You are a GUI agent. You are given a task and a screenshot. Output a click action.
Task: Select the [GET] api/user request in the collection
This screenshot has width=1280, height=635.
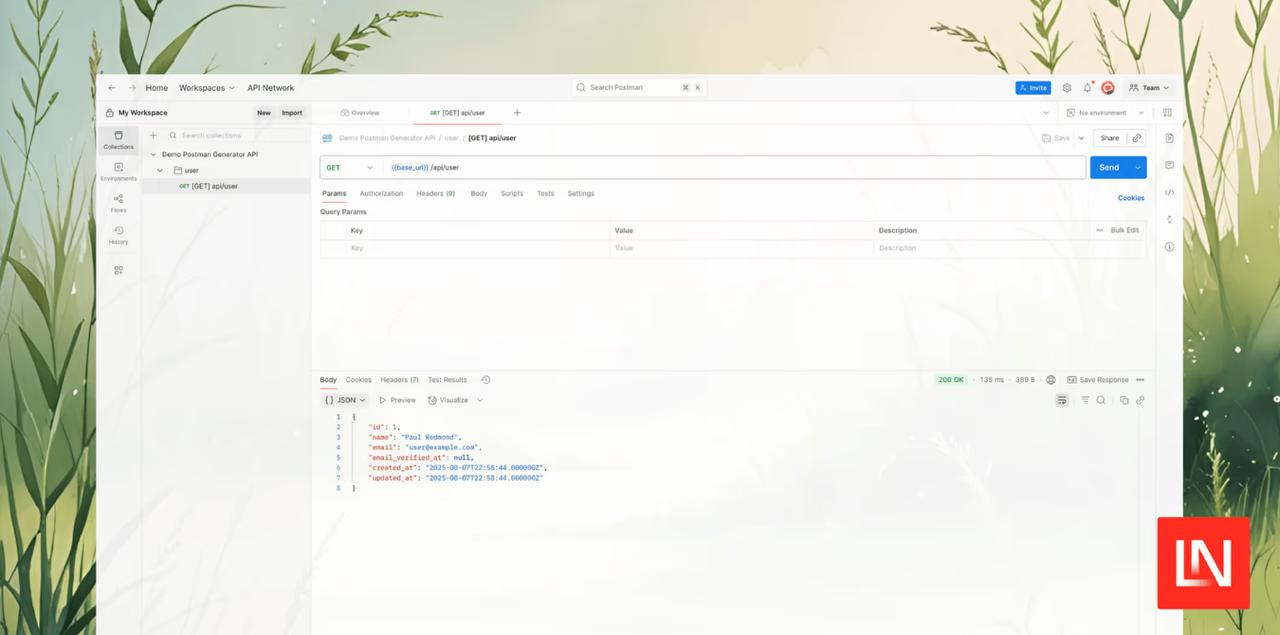pyautogui.click(x=211, y=186)
